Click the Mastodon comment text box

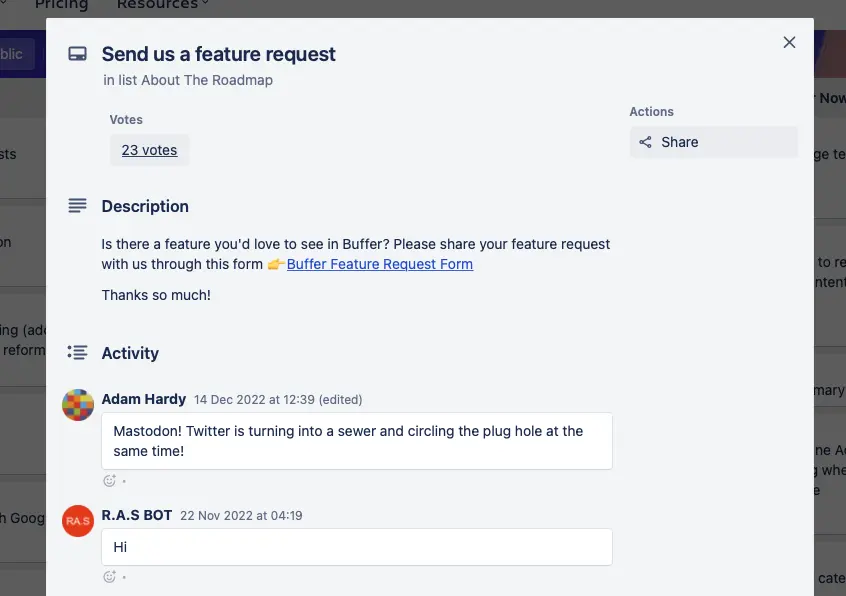[x=356, y=441]
